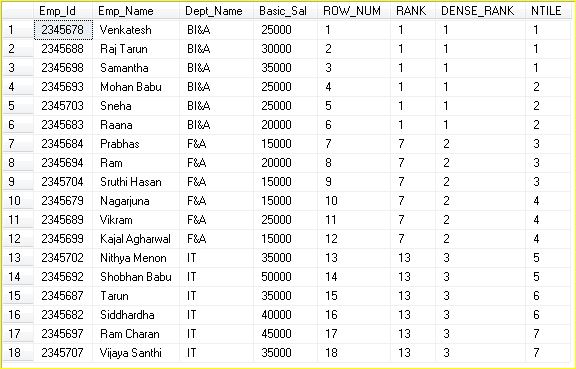The width and height of the screenshot is (576, 369).
Task: Select the ROW_NUM column header
Action: [354, 11]
